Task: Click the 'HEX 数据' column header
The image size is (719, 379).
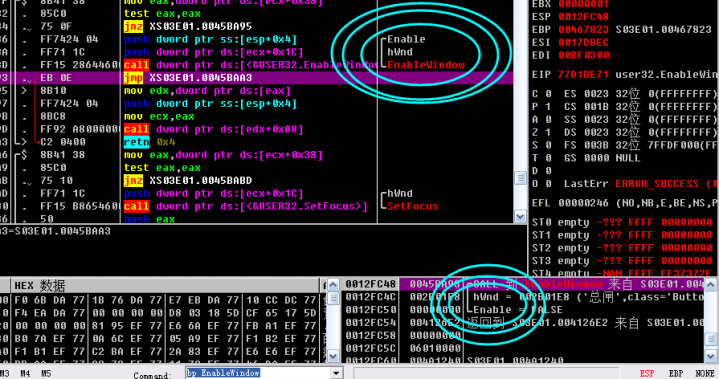Action: [x=166, y=286]
